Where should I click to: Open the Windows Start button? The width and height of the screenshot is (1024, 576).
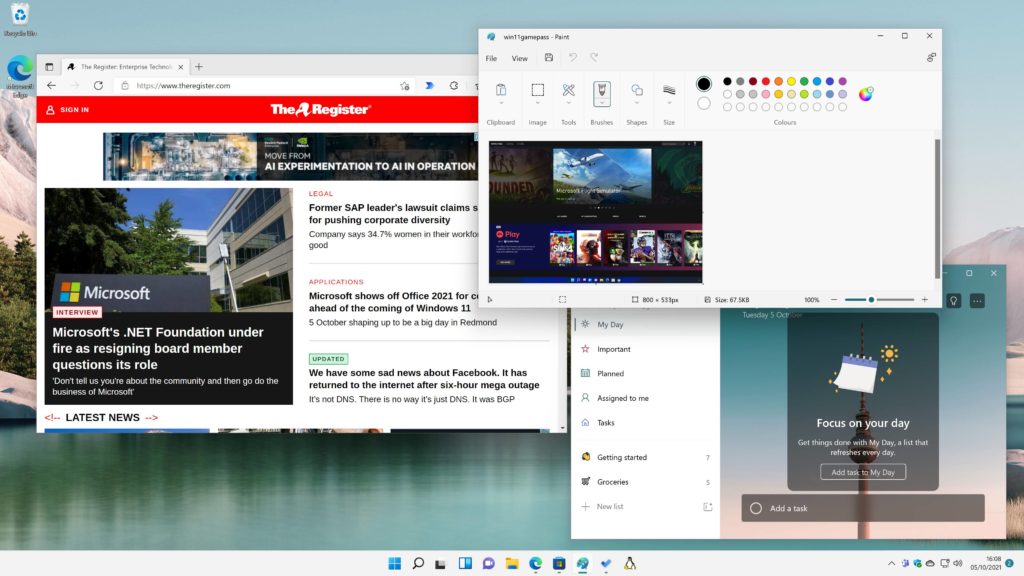pos(394,564)
